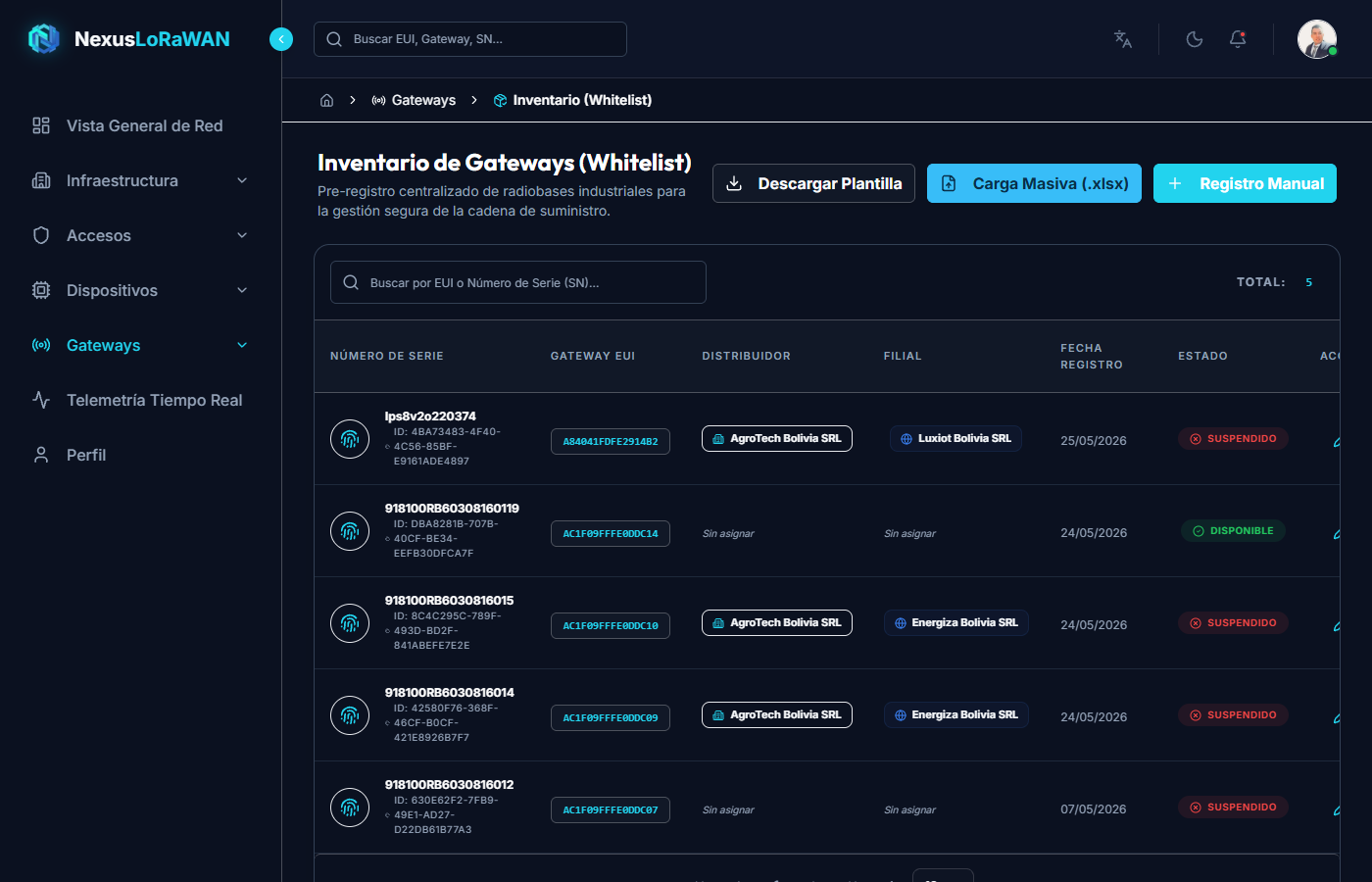
Task: Click the EUI badge AC1F09FFFE0DDC07
Action: click(611, 810)
